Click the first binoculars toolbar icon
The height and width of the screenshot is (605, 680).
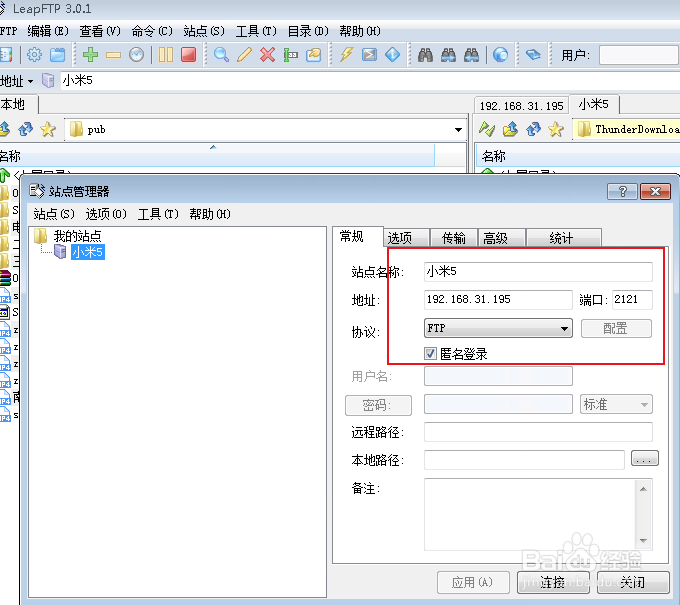pyautogui.click(x=425, y=55)
